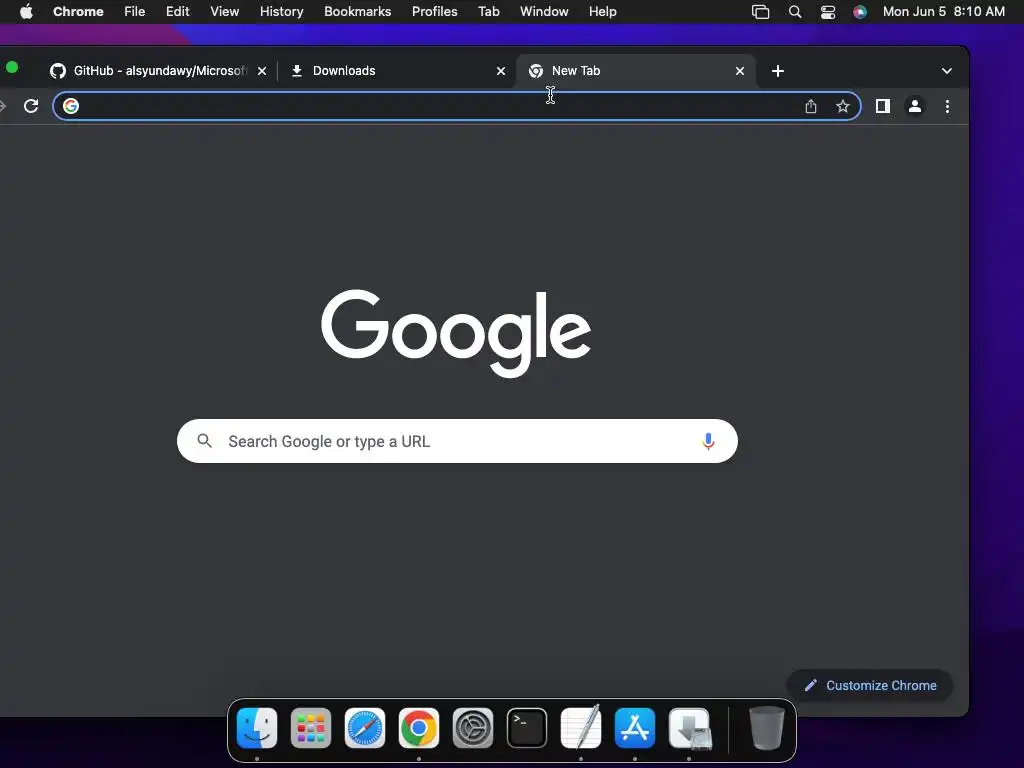1024x768 pixels.
Task: Open the Chrome menu in menu bar
Action: [78, 12]
